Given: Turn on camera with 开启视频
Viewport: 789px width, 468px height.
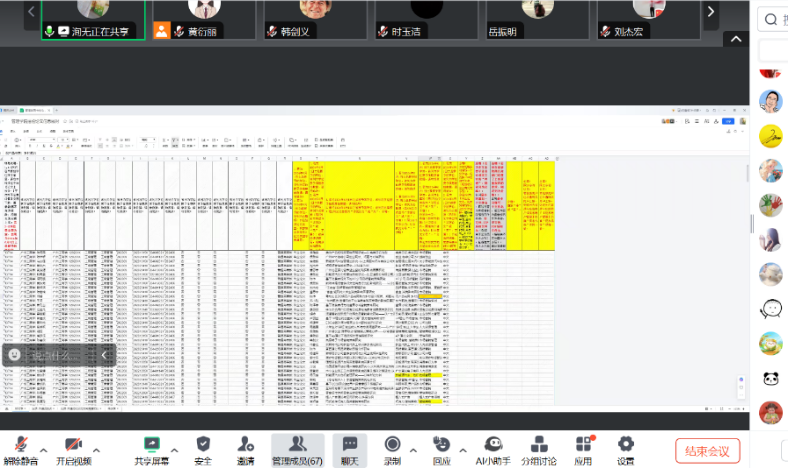Looking at the screenshot, I should [x=72, y=448].
